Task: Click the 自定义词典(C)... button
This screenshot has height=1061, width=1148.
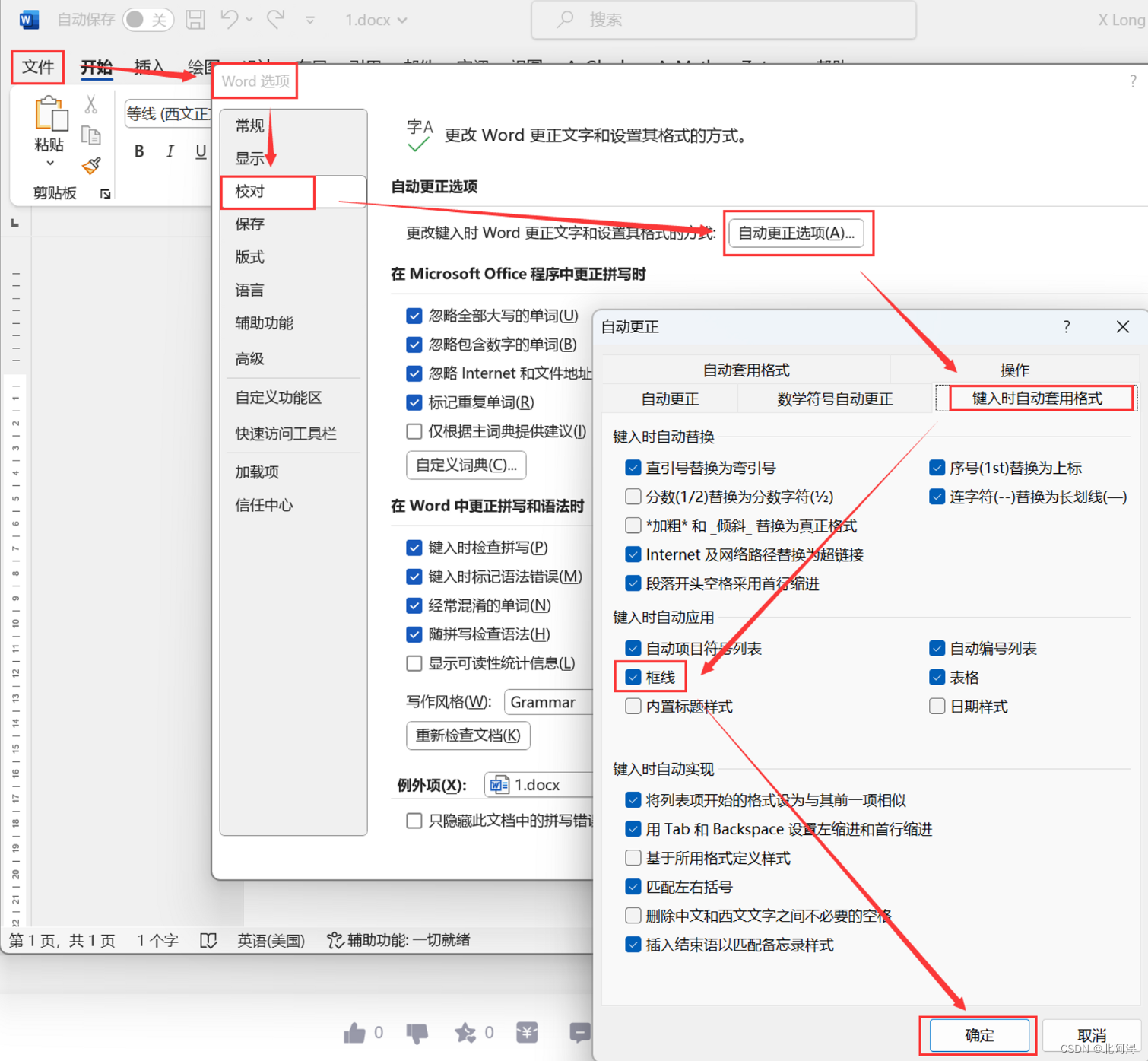Action: [x=466, y=465]
